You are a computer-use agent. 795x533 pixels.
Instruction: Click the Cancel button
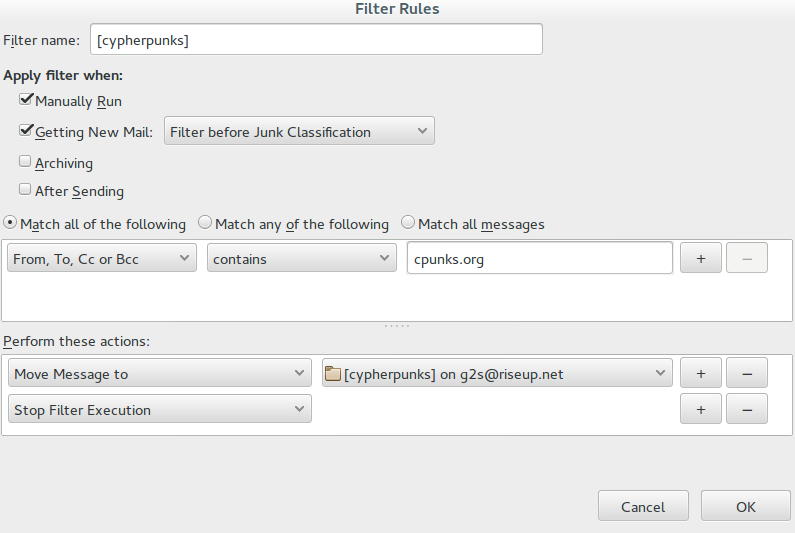pos(643,506)
